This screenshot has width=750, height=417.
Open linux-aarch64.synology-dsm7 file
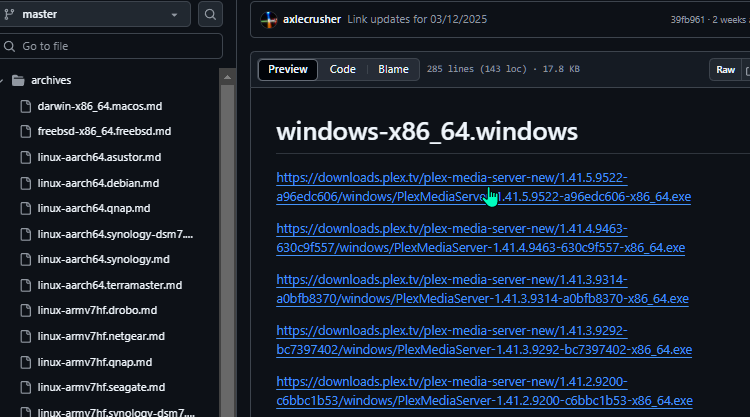[x=115, y=234]
